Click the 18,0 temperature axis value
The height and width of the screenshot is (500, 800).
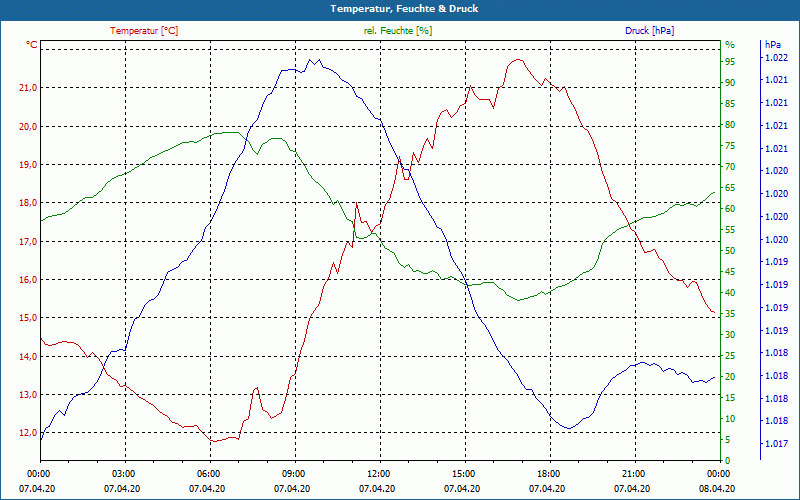click(x=29, y=203)
